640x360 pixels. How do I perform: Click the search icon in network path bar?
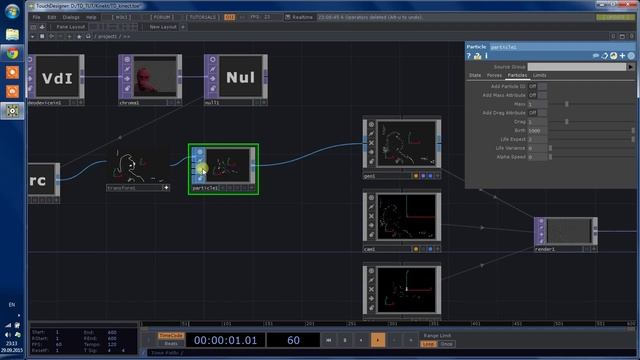pos(88,36)
